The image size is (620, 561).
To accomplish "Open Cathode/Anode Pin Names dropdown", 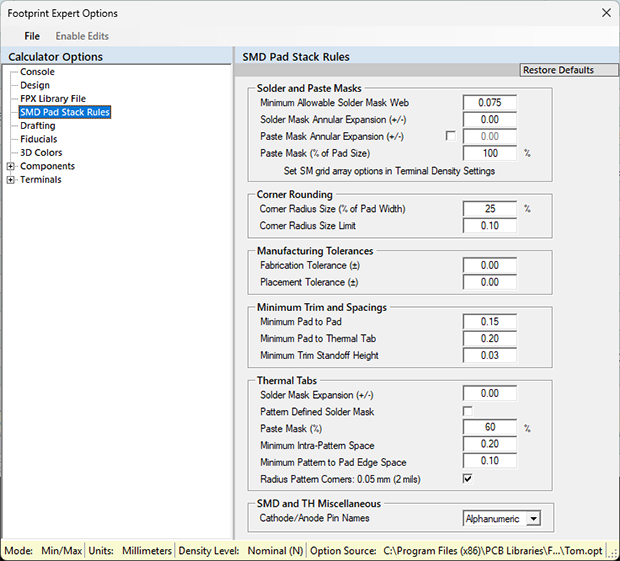I will click(533, 518).
